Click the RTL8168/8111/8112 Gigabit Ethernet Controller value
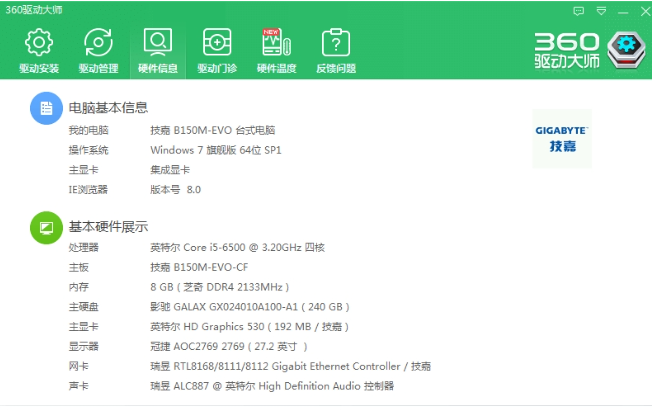 [290, 366]
